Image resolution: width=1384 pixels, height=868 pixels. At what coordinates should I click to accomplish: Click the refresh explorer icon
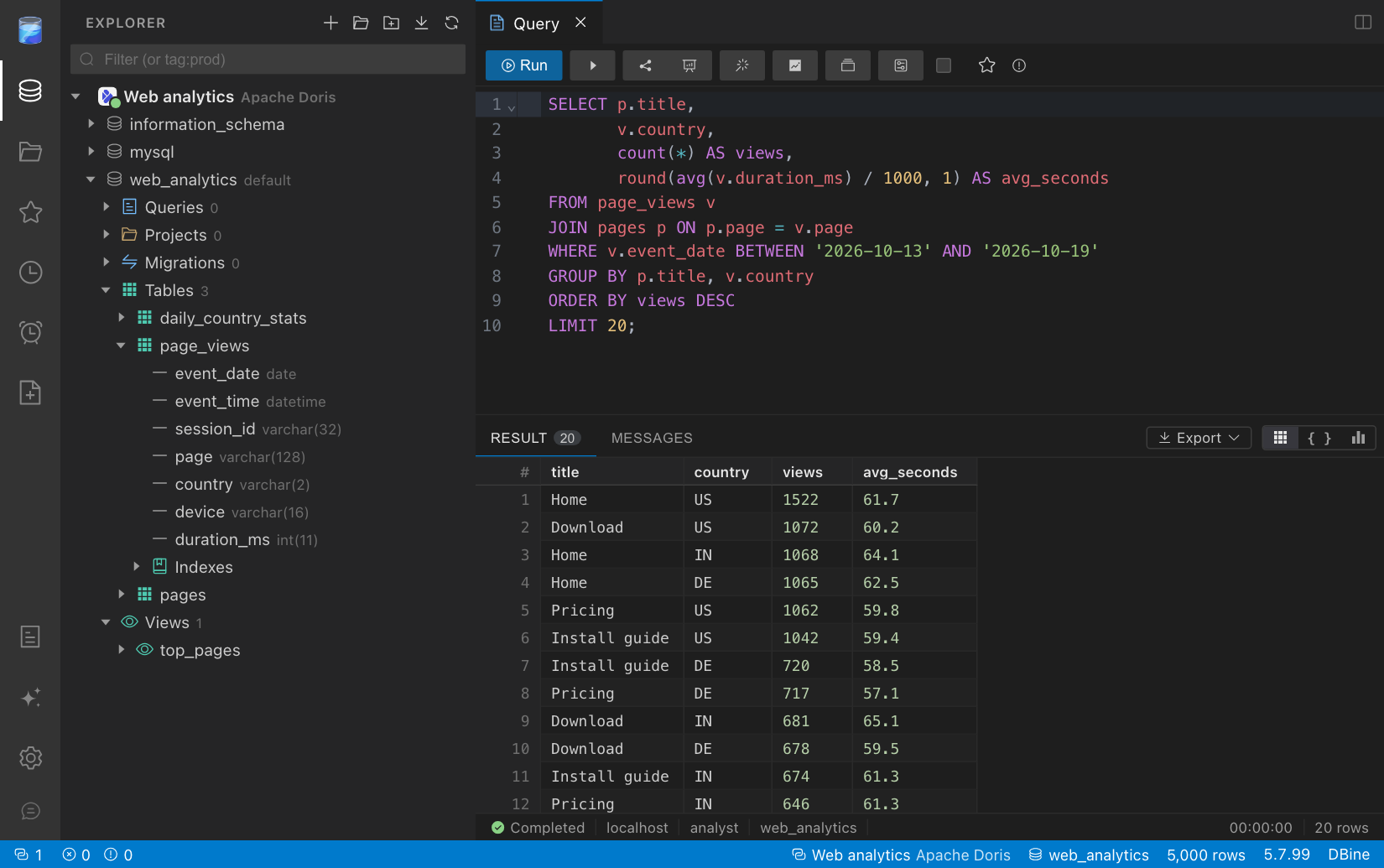tap(451, 23)
